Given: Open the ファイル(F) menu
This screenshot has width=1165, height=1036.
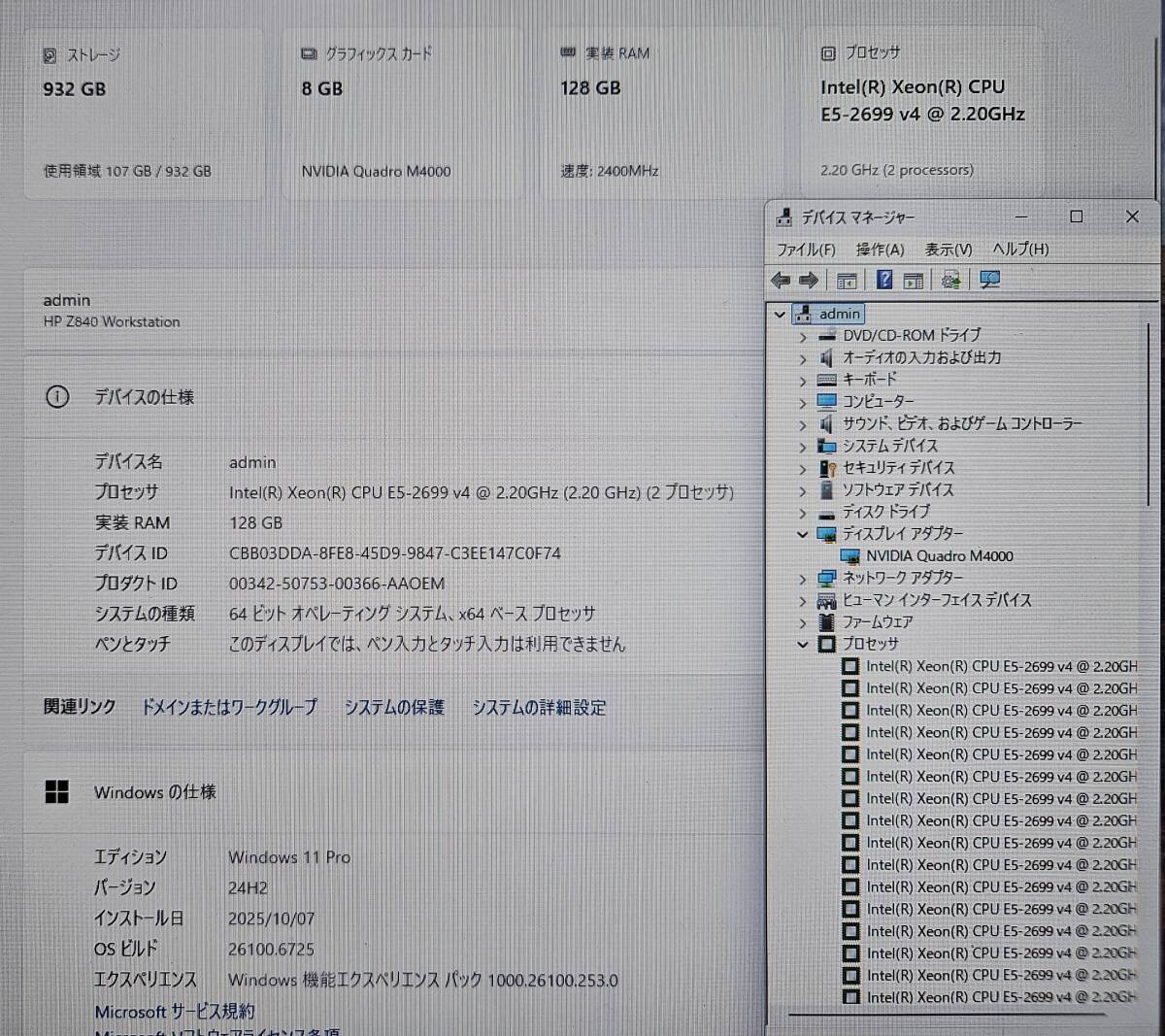Looking at the screenshot, I should (x=806, y=250).
